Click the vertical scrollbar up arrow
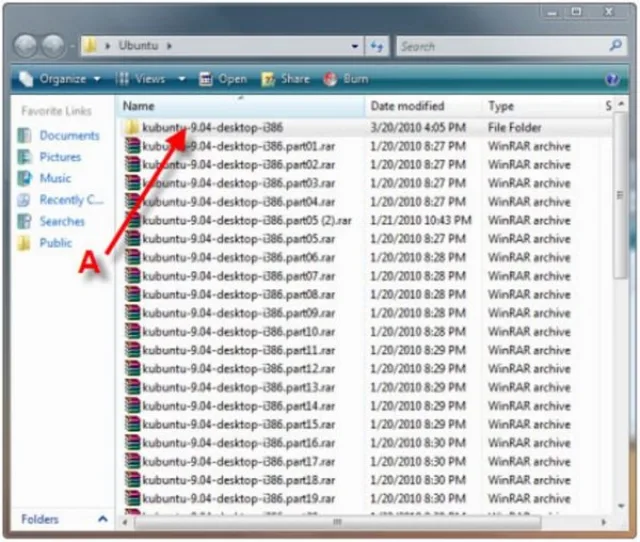 621,104
